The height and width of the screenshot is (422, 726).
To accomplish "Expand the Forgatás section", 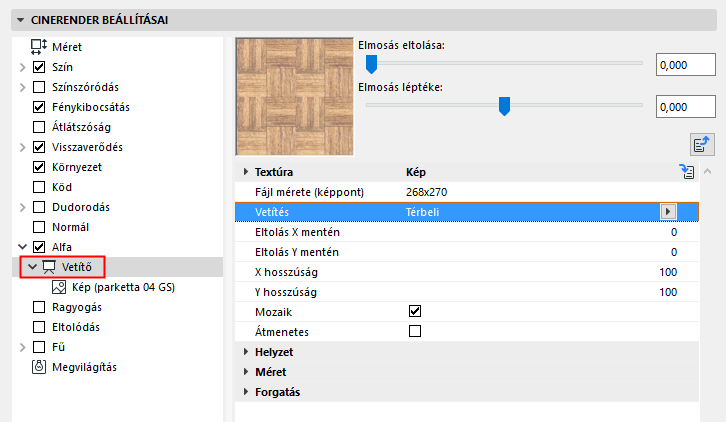I will [246, 392].
